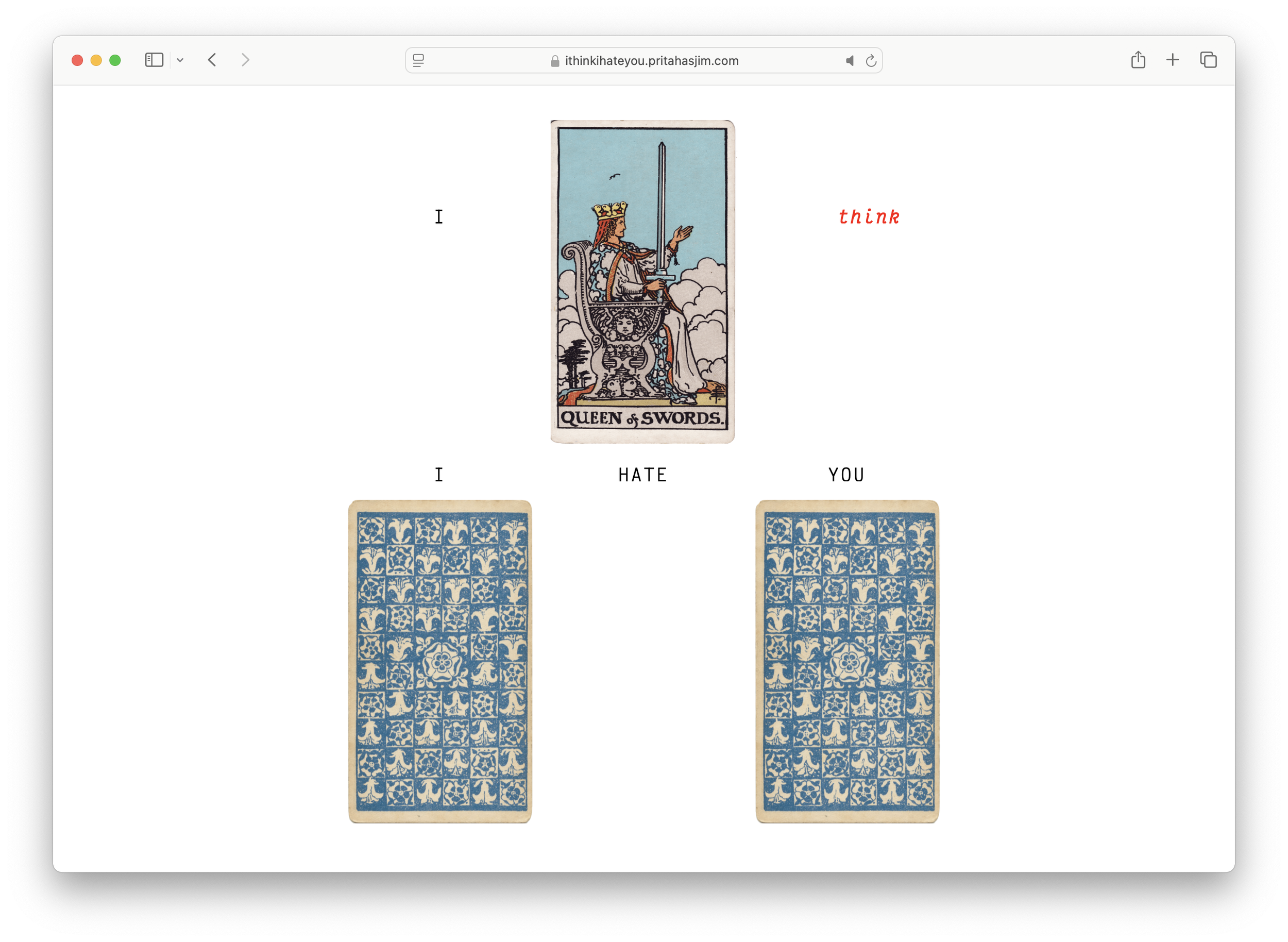Click the Queen of Swords card
This screenshot has height=942, width=1288.
click(x=642, y=281)
